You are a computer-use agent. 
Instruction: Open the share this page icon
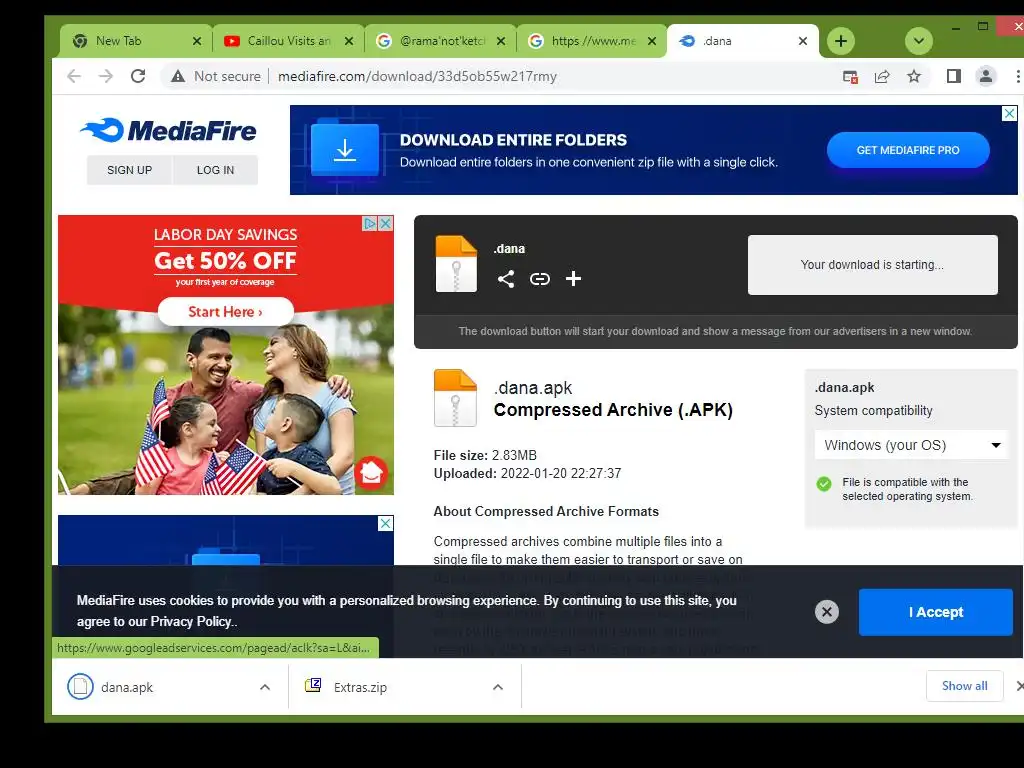point(882,76)
